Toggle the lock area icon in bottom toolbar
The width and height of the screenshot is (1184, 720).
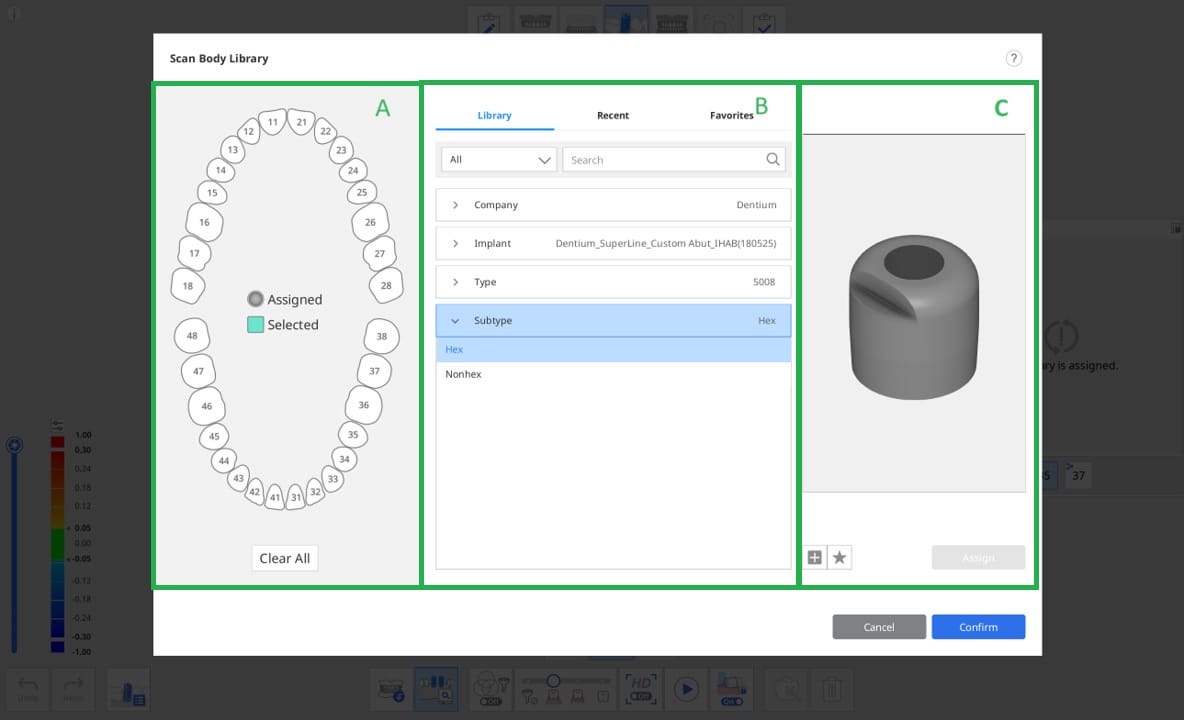pos(731,689)
